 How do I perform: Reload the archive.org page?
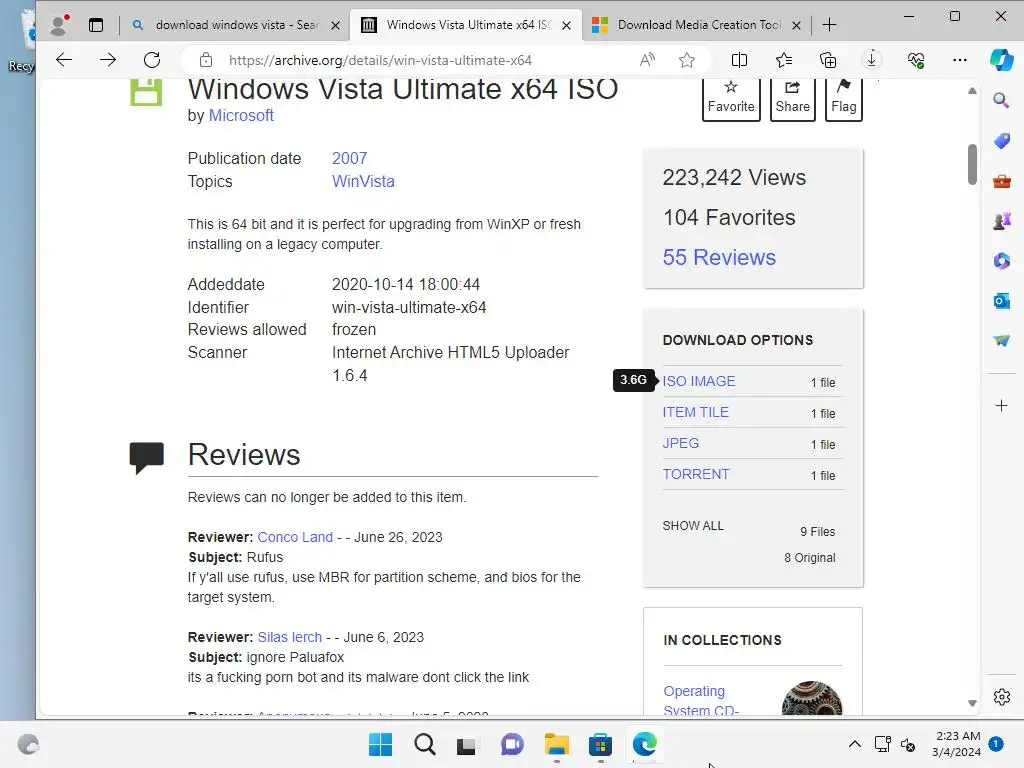[x=152, y=60]
